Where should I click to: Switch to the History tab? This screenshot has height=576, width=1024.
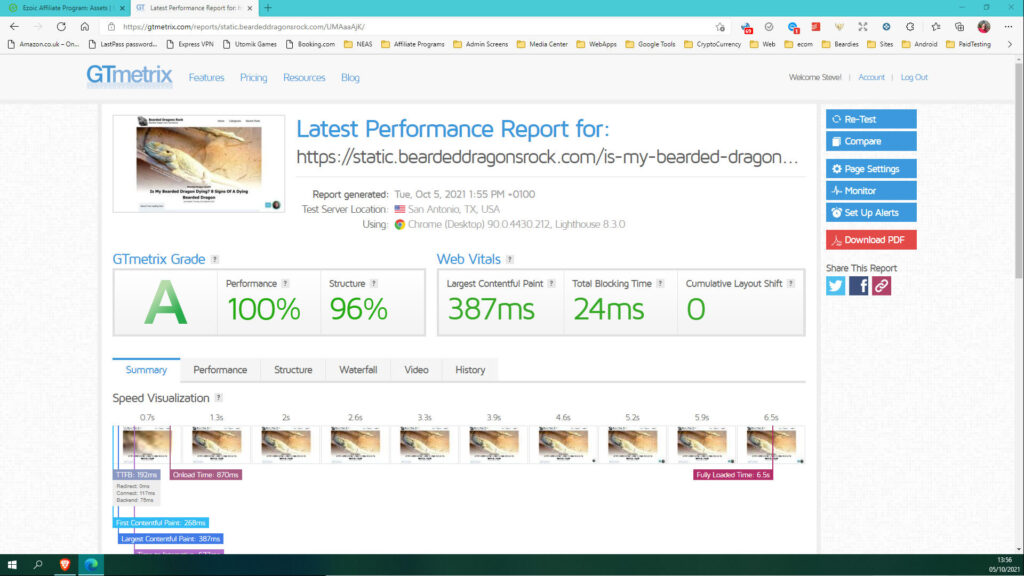[x=470, y=370]
